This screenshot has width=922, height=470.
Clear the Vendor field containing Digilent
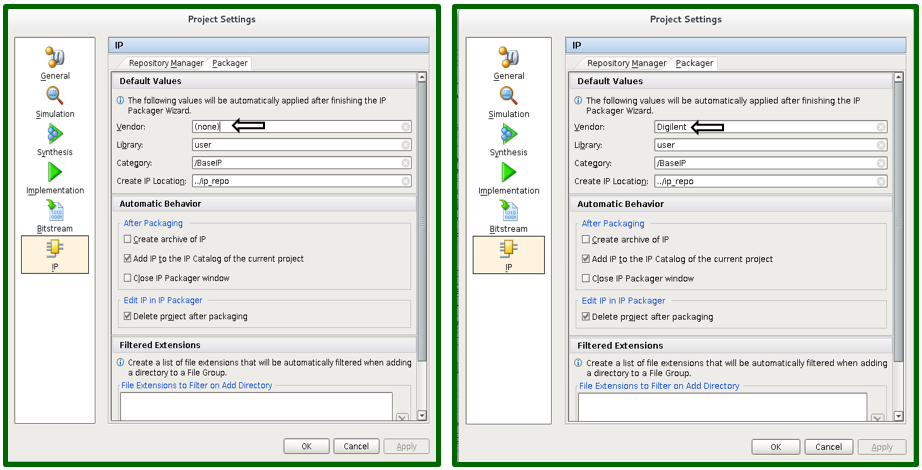click(881, 127)
